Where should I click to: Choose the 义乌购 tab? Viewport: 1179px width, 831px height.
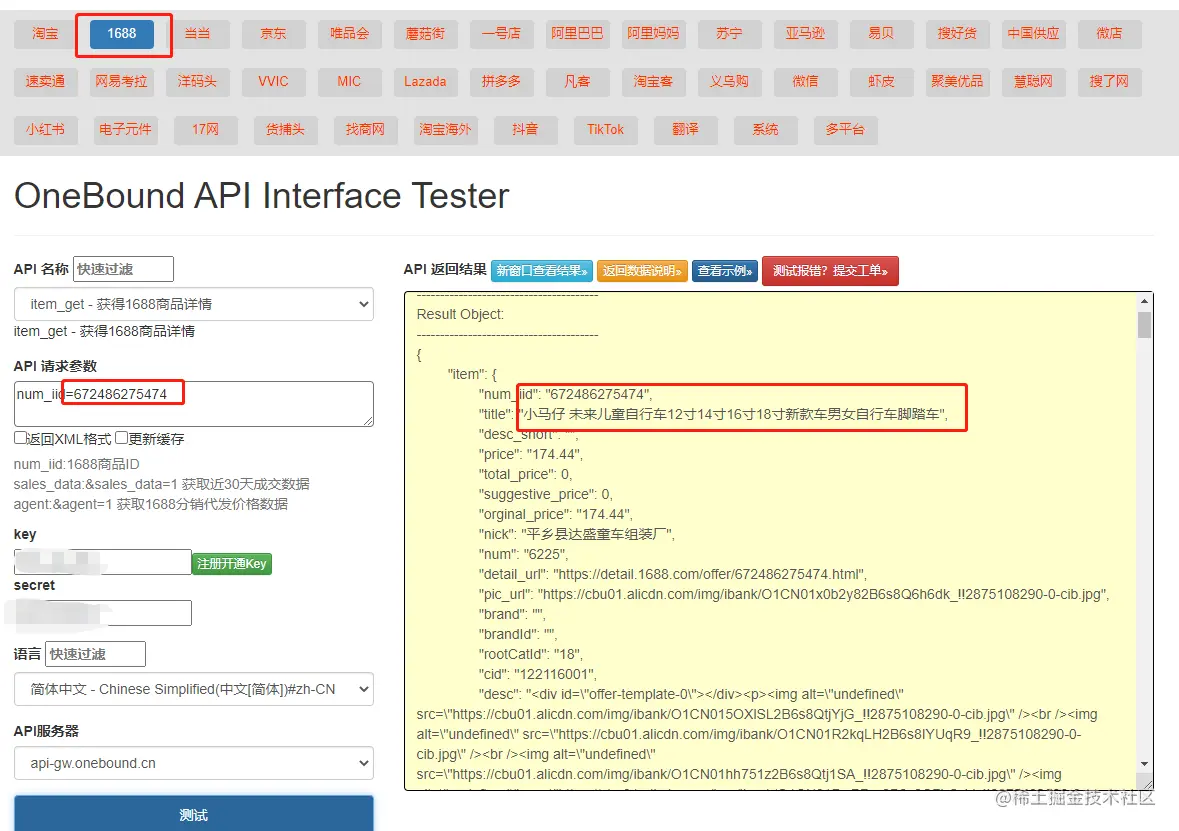tap(729, 82)
